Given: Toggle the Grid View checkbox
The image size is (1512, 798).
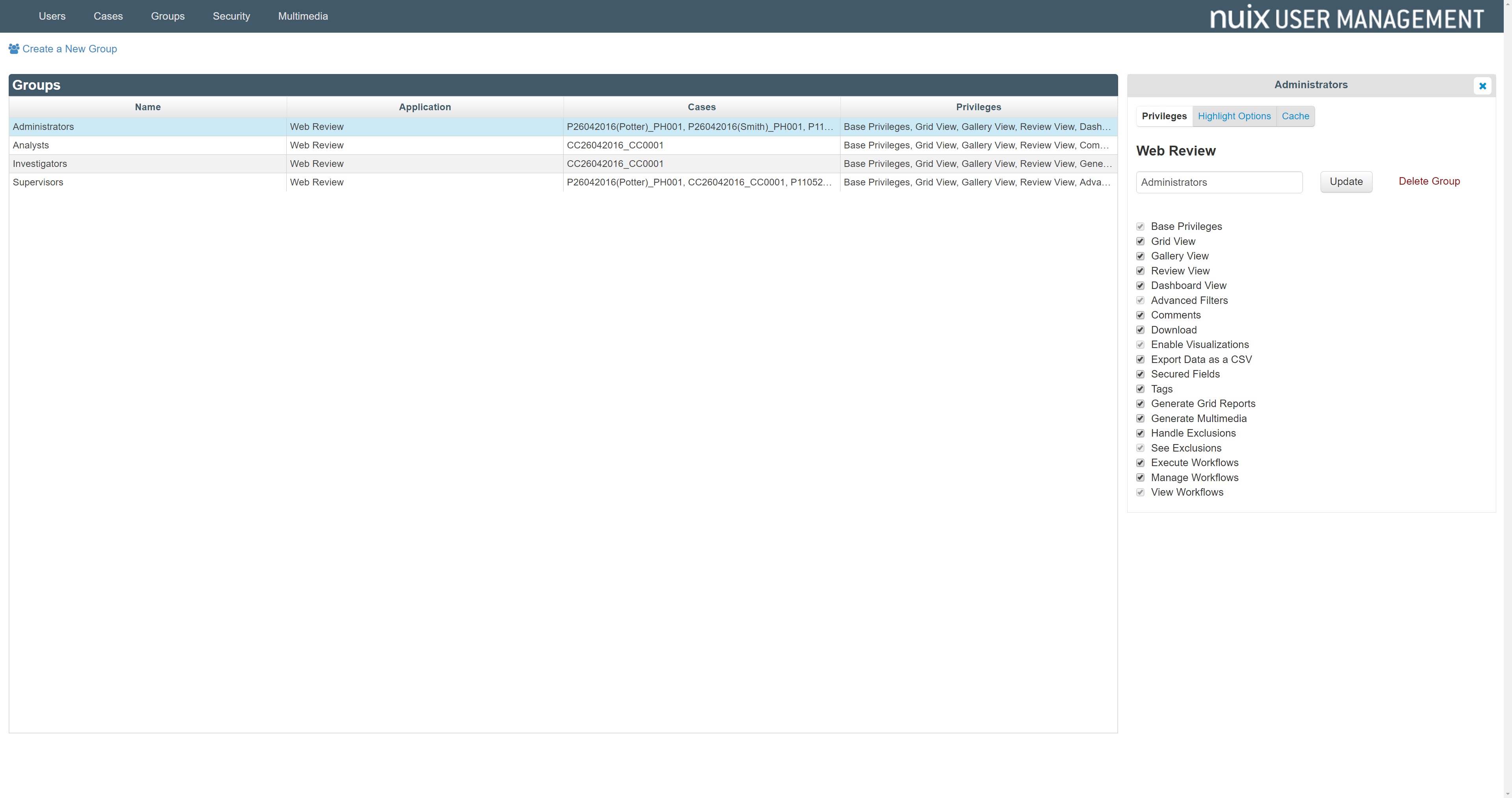Looking at the screenshot, I should click(1140, 241).
